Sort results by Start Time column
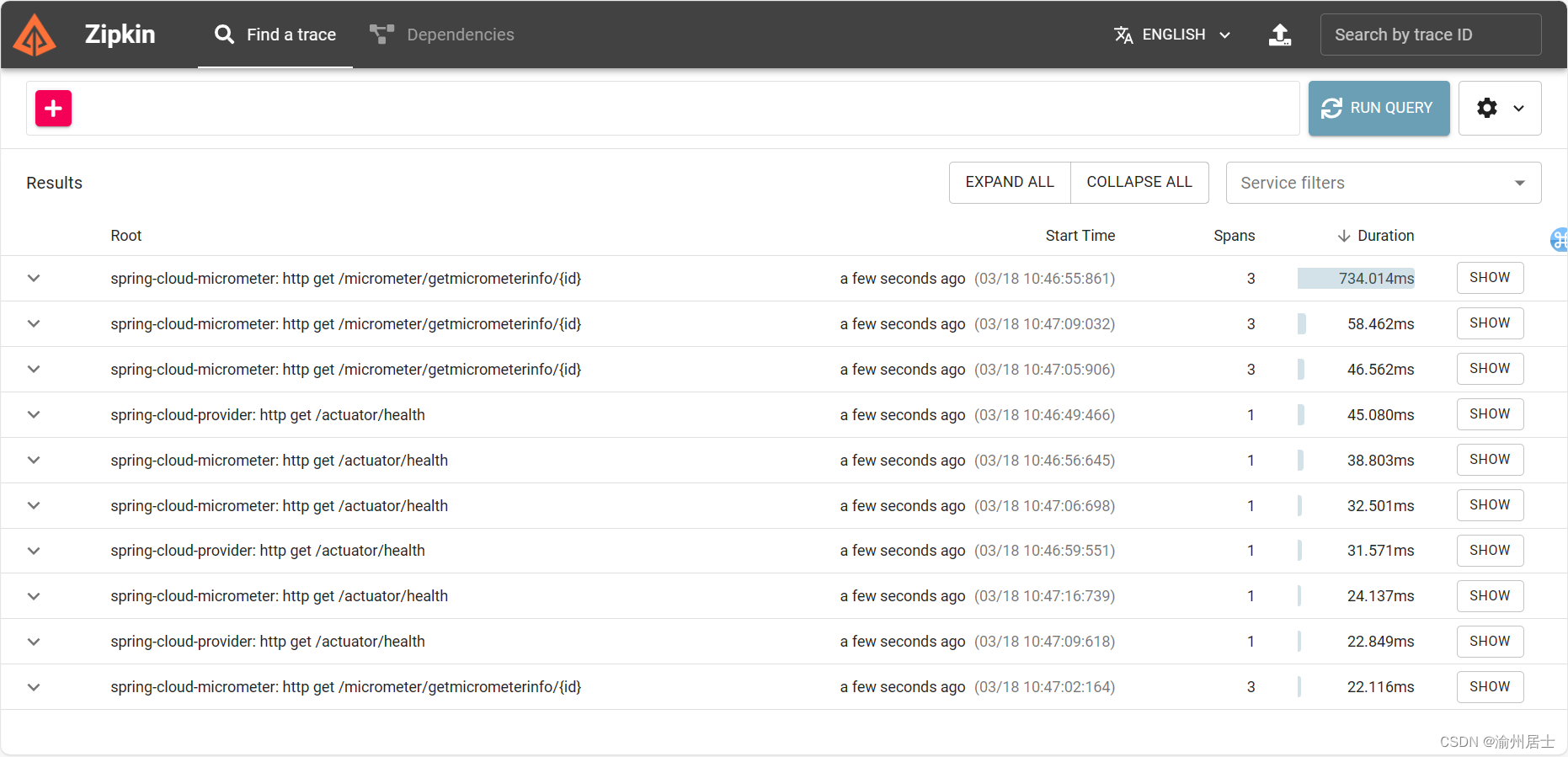Screen dimensions: 1568x757 pos(1080,236)
